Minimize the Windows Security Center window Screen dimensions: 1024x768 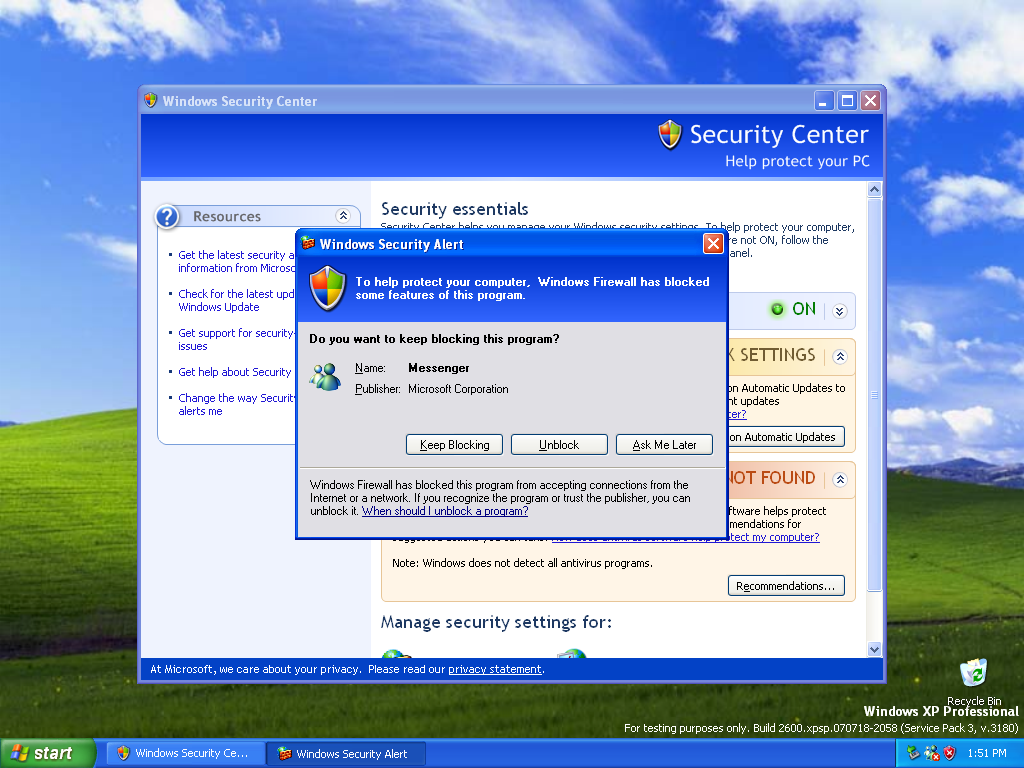coord(824,101)
